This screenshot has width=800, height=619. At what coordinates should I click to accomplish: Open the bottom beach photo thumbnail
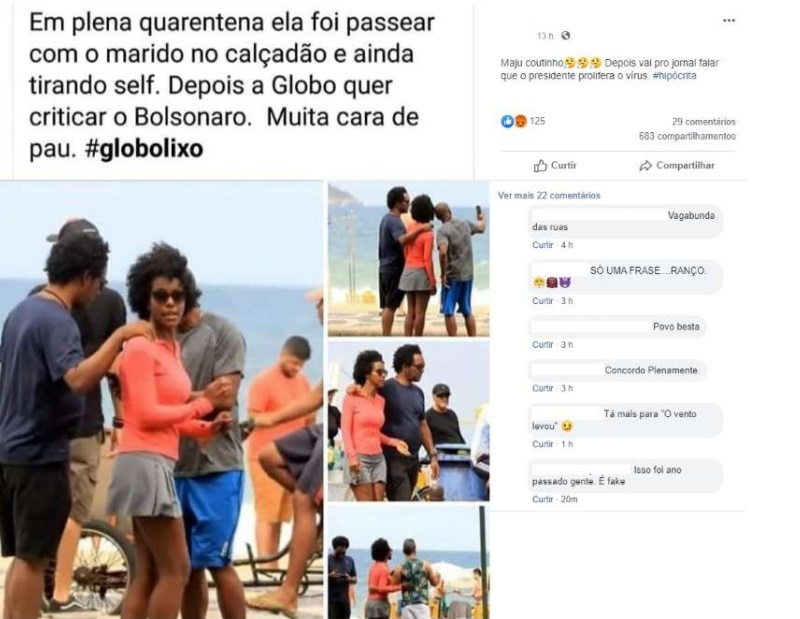pyautogui.click(x=409, y=562)
